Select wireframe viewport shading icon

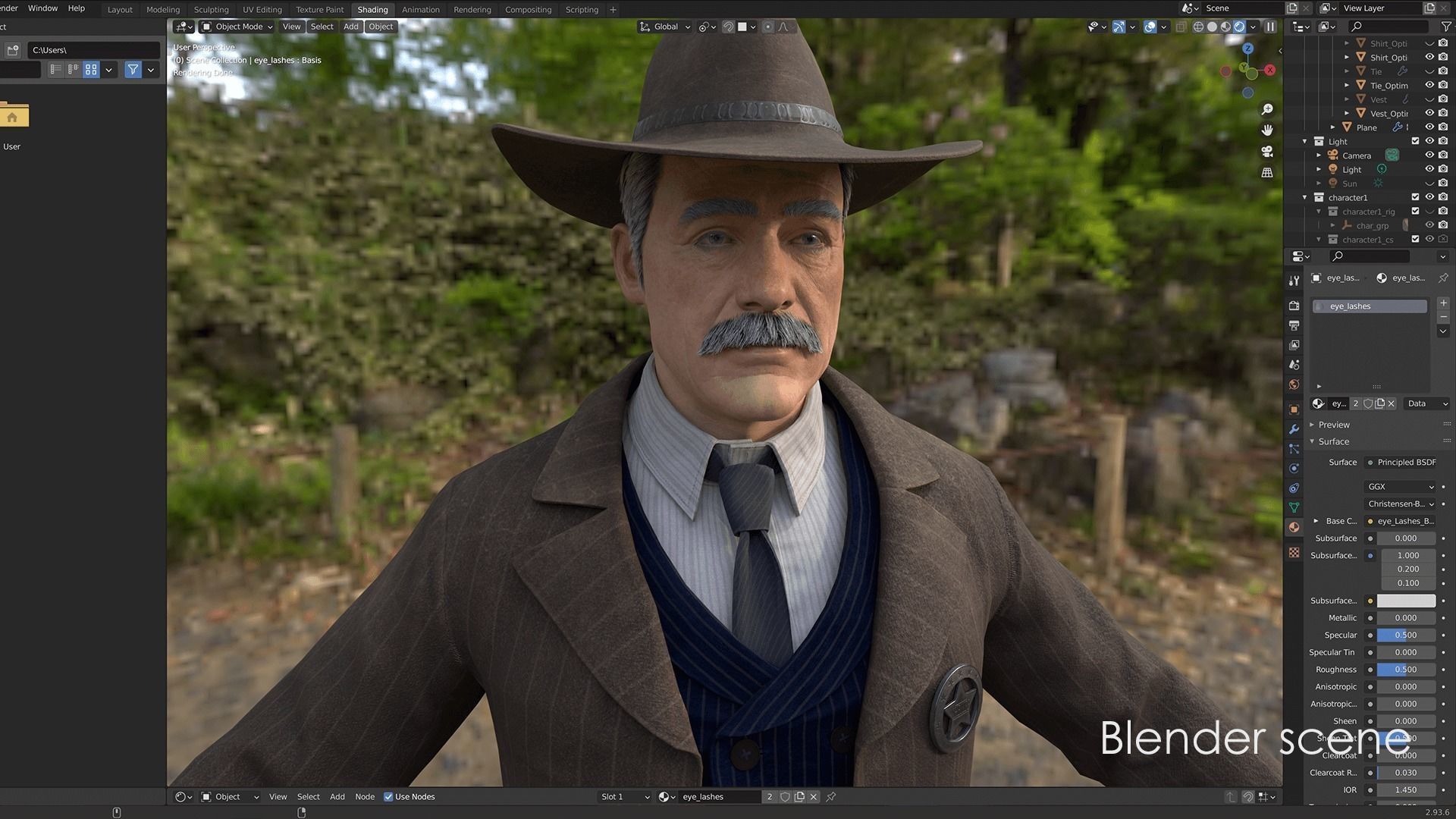1198,27
